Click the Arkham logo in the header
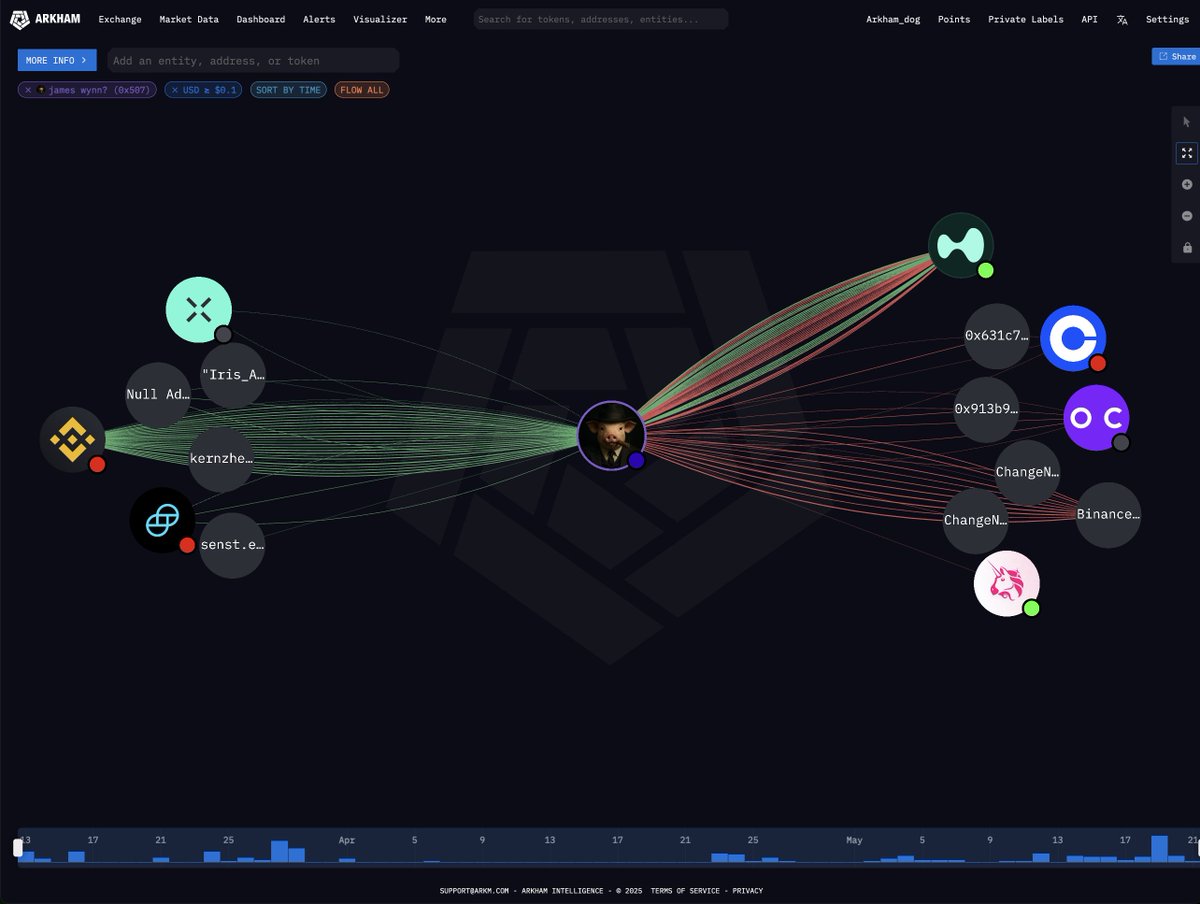The image size is (1200, 904). [x=46, y=19]
